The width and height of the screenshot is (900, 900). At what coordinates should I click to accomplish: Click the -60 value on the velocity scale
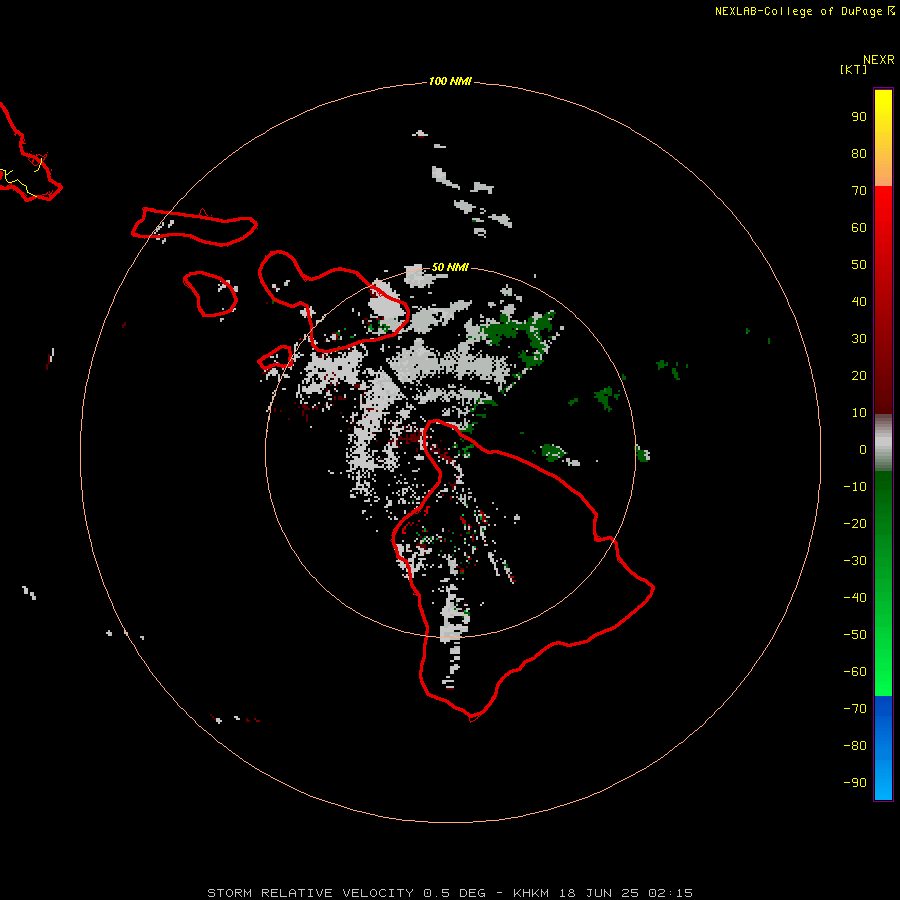(855, 672)
